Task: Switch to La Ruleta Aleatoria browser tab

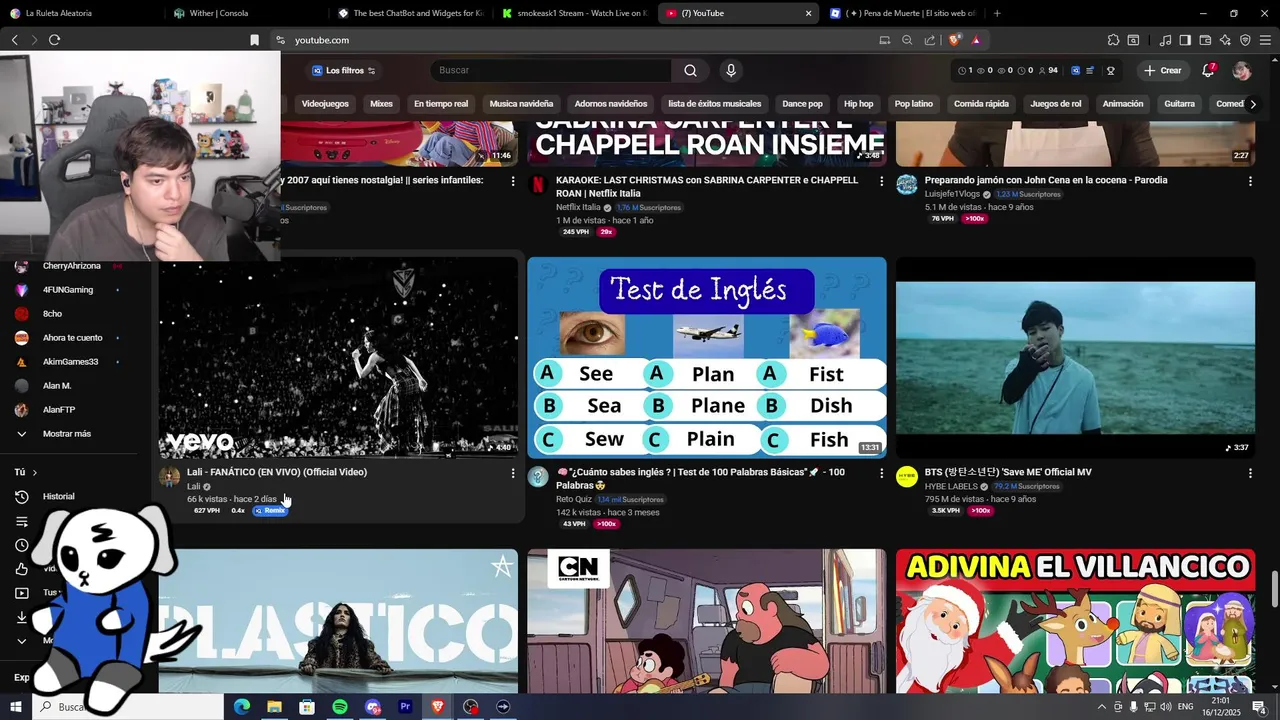Action: pos(80,13)
